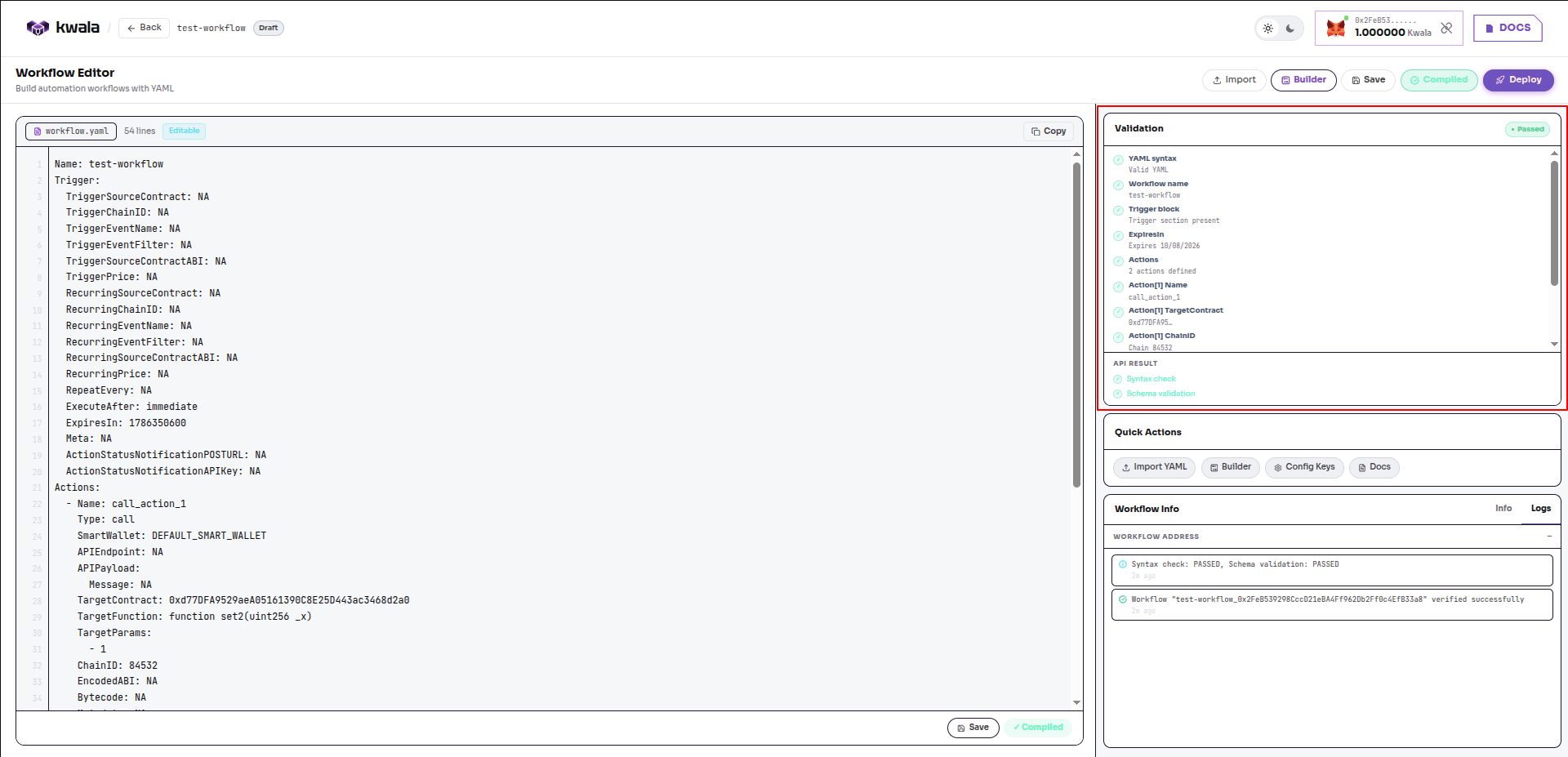Viewport: 1568px width, 757px height.
Task: Click check icon on verified successfully log
Action: pos(1123,599)
